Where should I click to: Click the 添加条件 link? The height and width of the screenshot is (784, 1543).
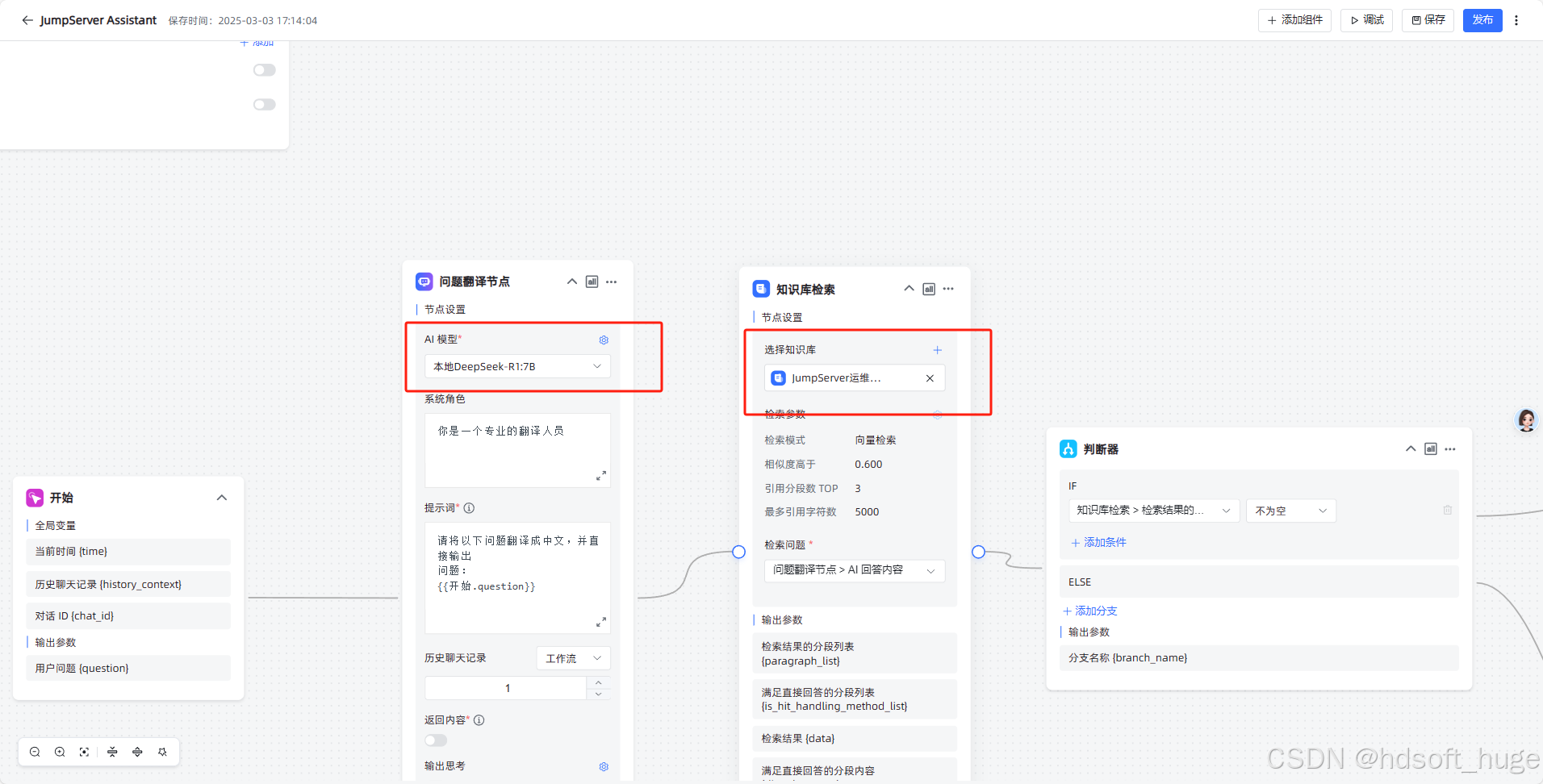1098,543
